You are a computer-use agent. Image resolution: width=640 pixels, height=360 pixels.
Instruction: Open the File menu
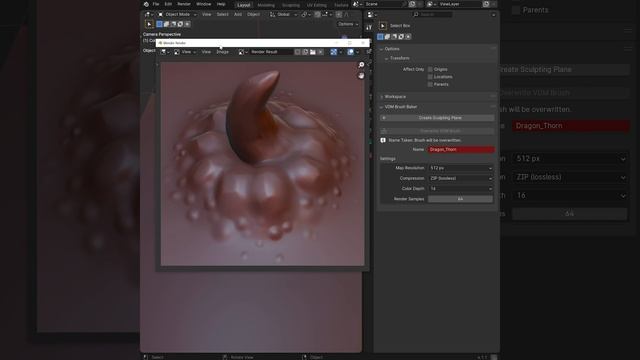tap(156, 4)
